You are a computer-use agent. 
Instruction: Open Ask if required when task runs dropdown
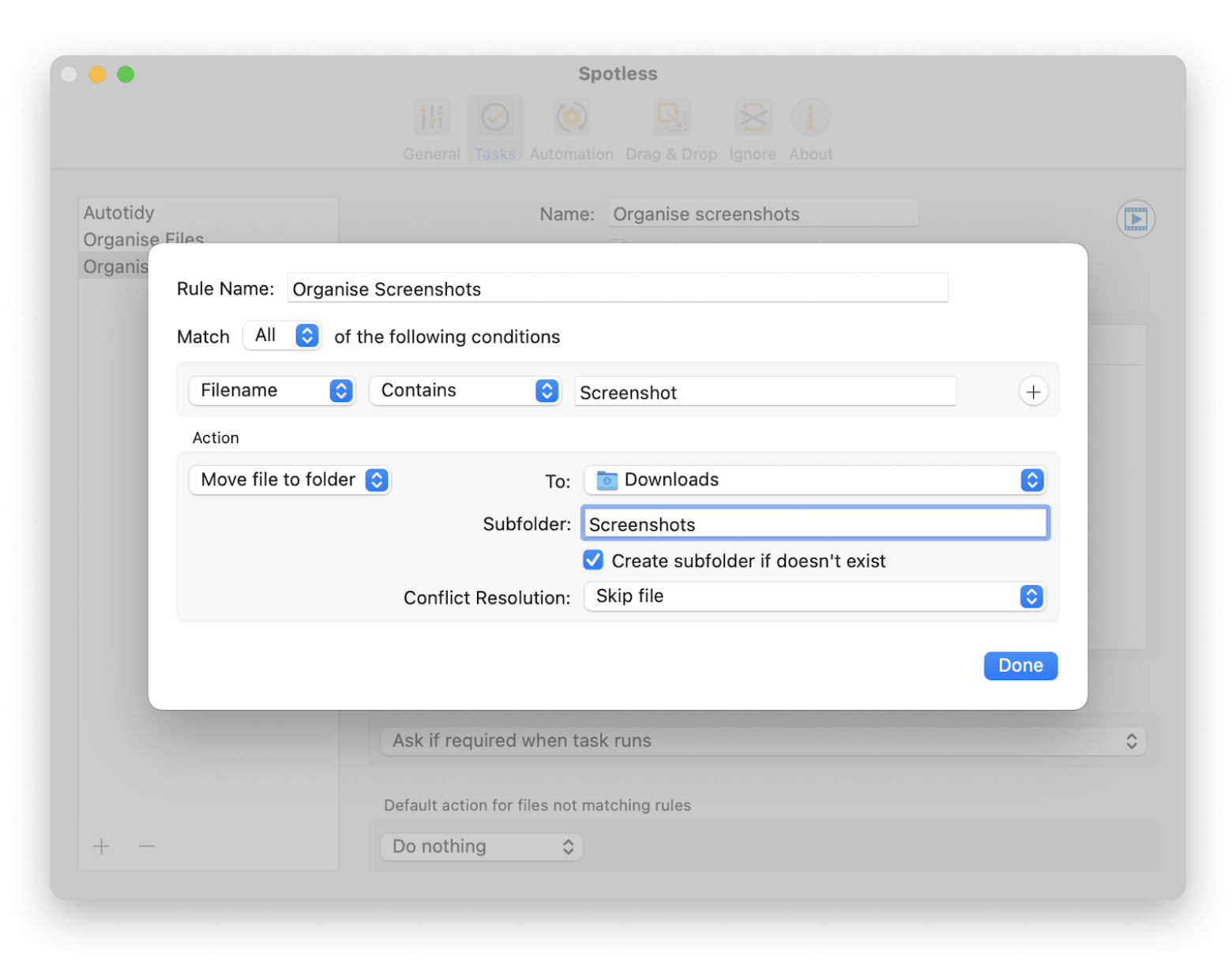tap(763, 741)
